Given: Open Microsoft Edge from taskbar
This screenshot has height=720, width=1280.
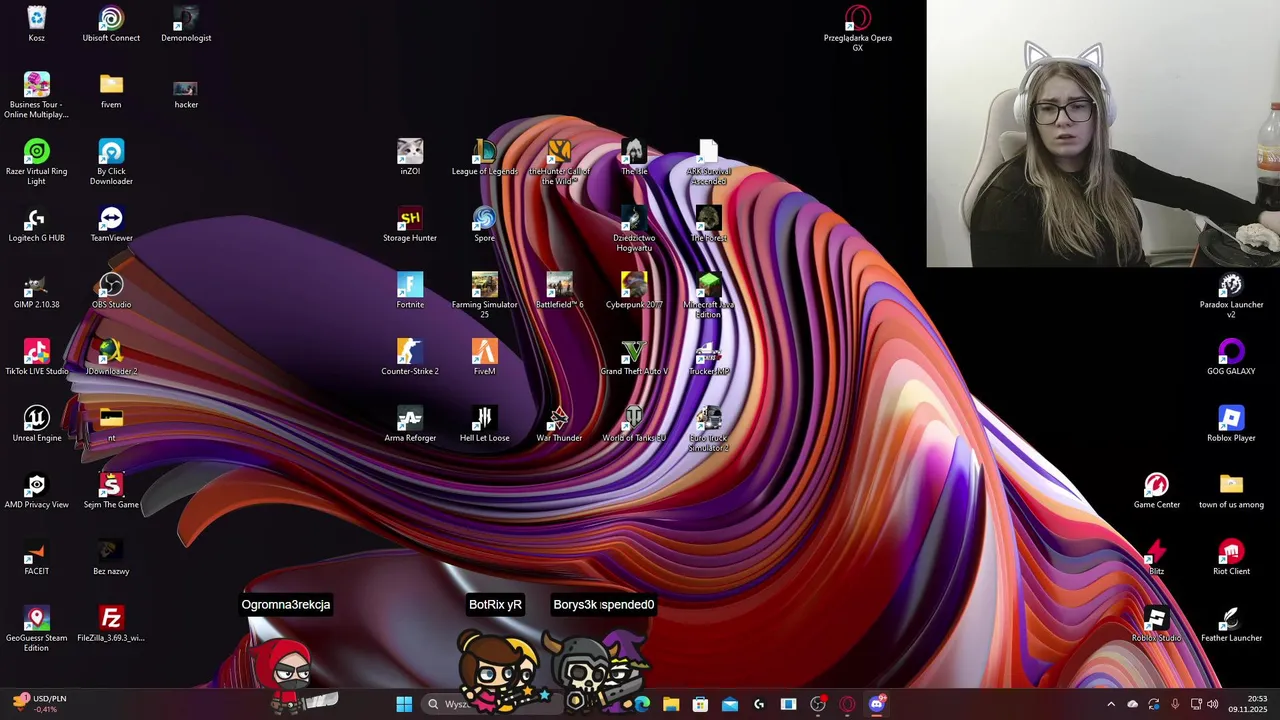Looking at the screenshot, I should tap(642, 704).
